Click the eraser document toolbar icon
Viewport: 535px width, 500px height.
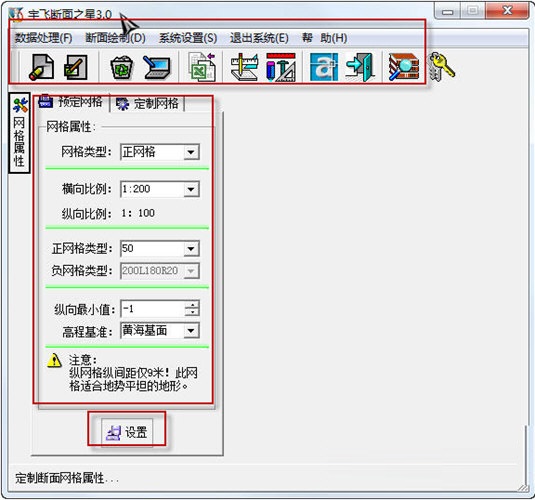pyautogui.click(x=41, y=67)
